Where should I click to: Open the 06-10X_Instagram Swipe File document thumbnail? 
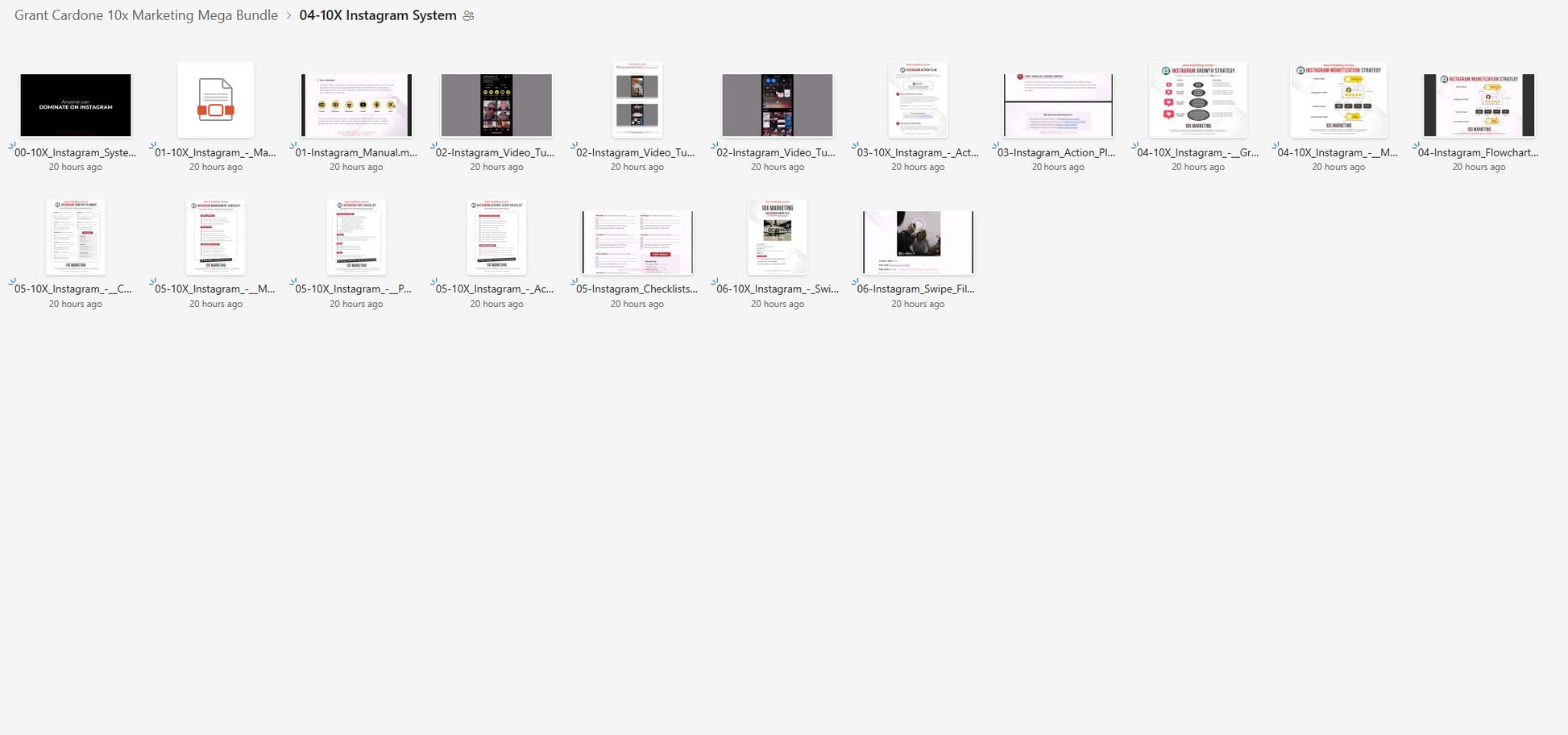tap(777, 237)
